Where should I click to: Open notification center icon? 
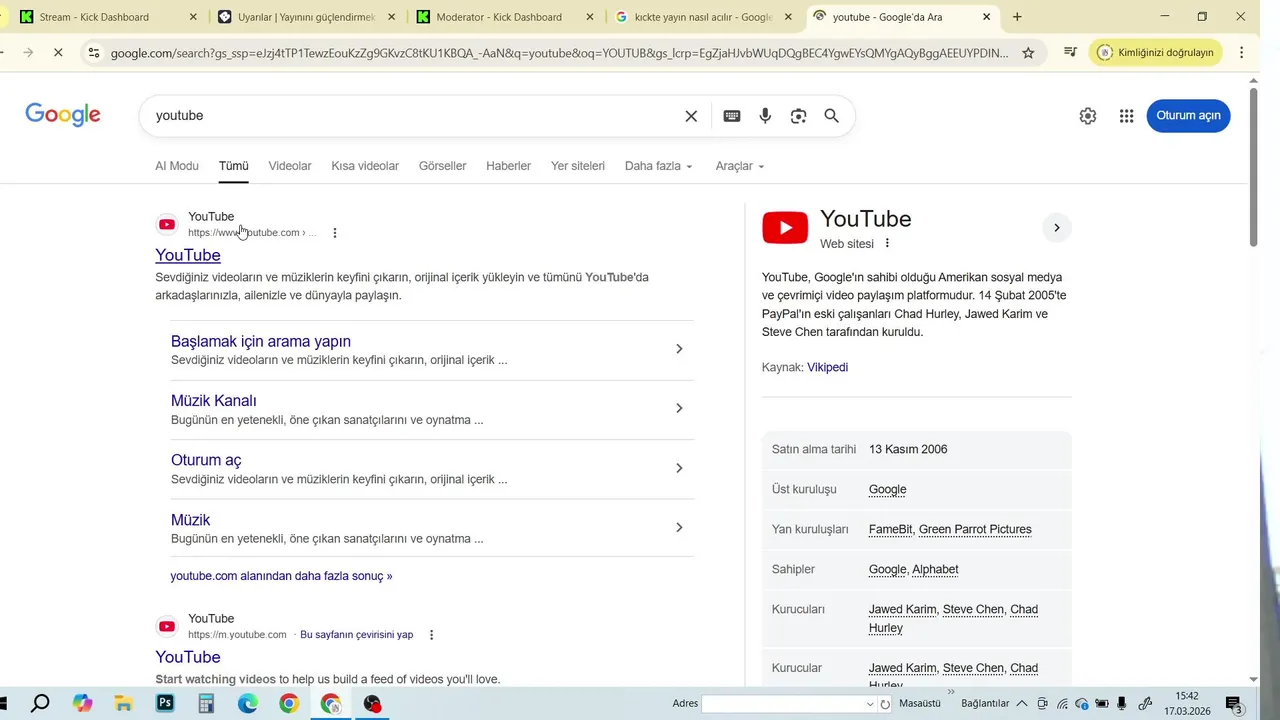tap(1234, 704)
